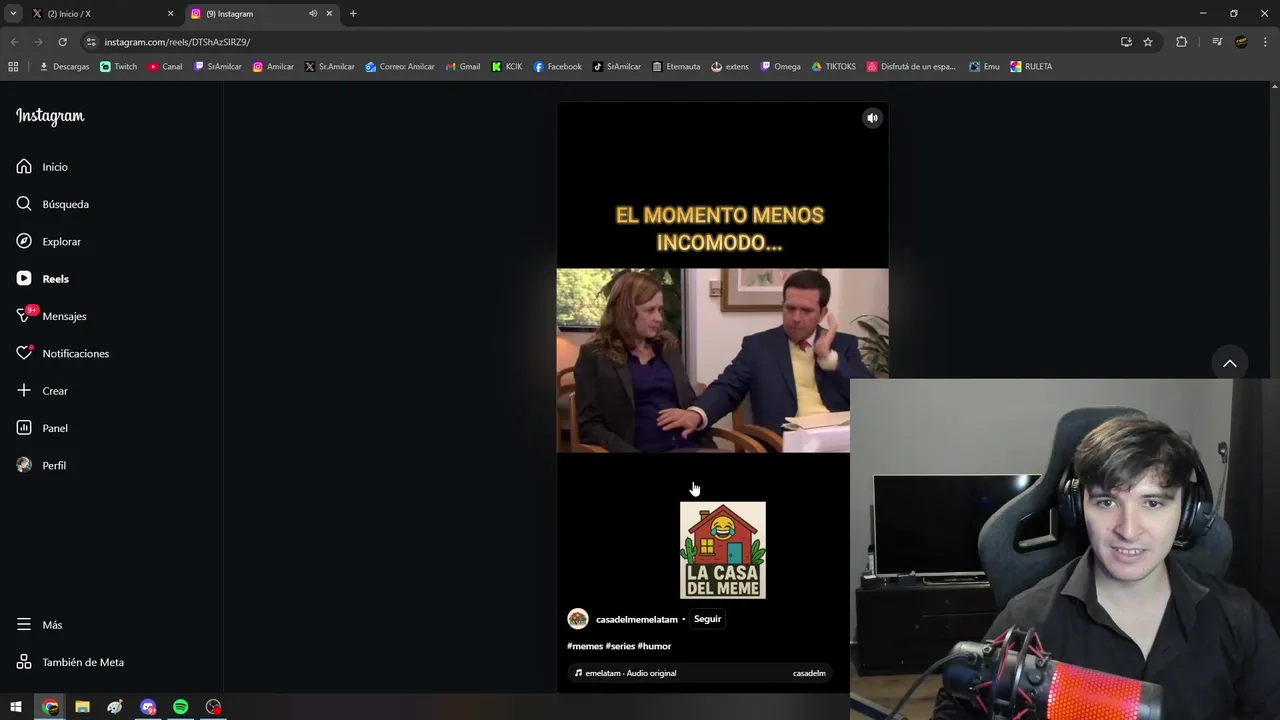This screenshot has width=1280, height=720.
Task: Open the Omega bookmark
Action: (x=781, y=67)
